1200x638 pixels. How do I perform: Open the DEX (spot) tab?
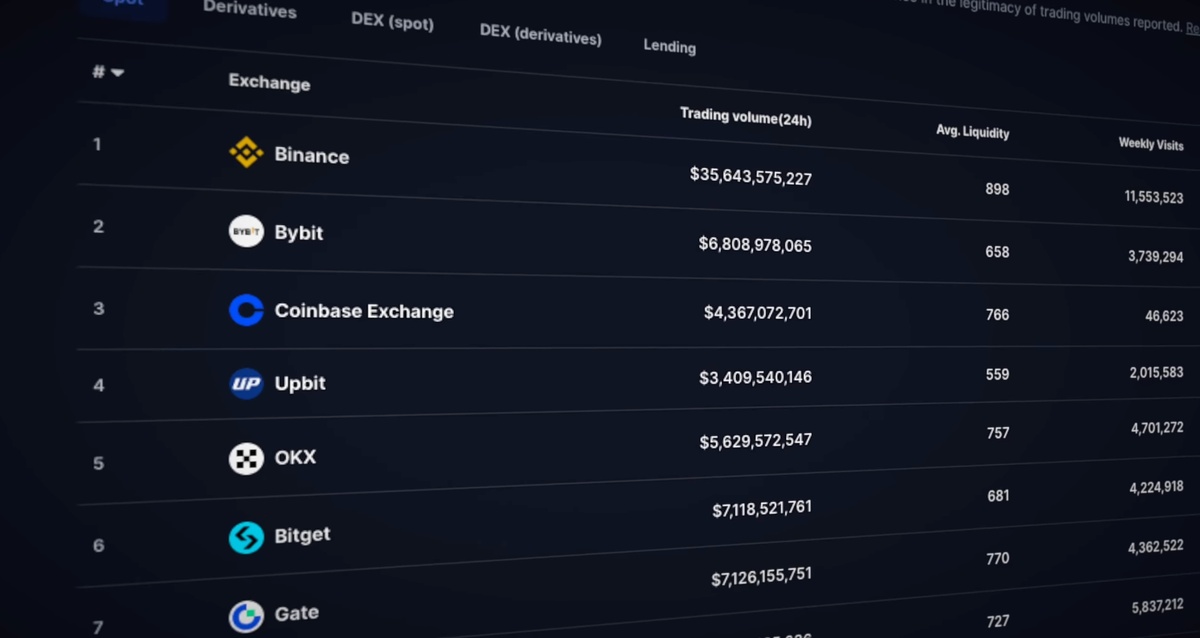(x=392, y=20)
